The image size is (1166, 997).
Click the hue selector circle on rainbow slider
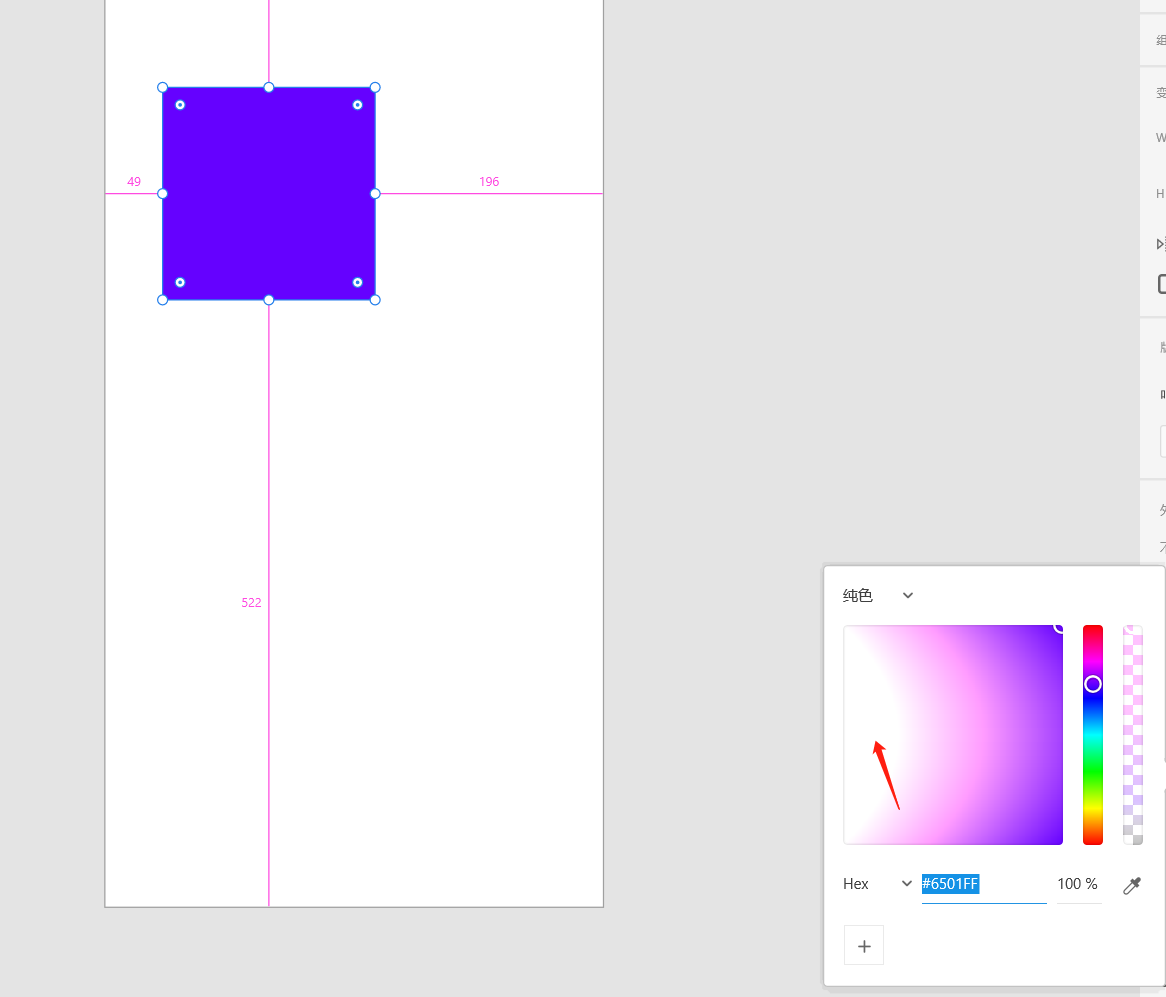[x=1092, y=683]
